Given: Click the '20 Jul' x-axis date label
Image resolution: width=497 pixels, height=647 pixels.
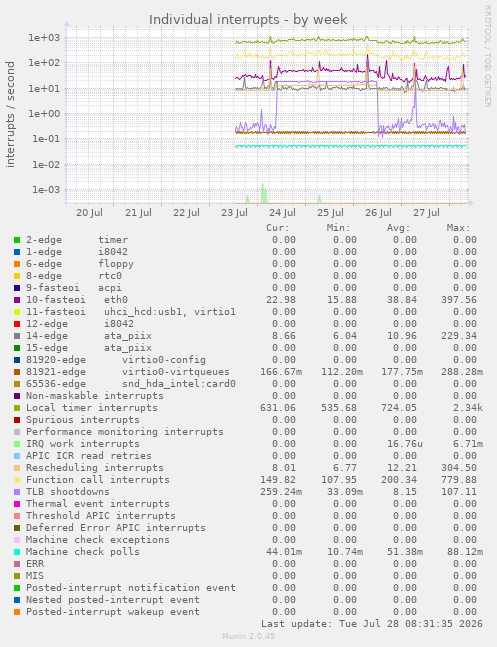Looking at the screenshot, I should pos(90,213).
